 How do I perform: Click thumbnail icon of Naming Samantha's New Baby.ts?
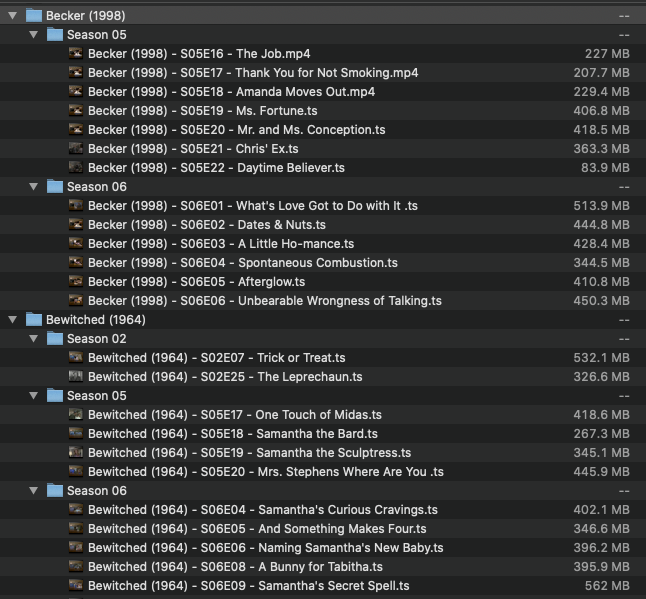click(x=76, y=547)
